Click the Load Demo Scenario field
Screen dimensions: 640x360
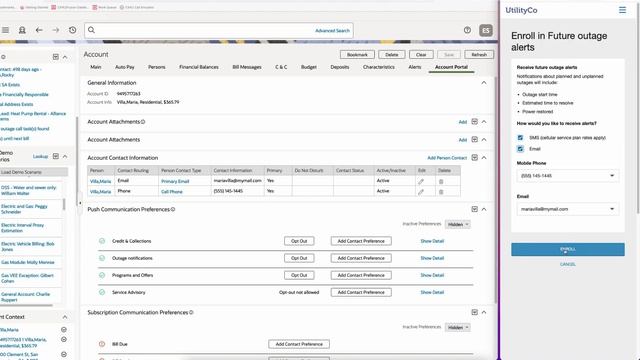tap(33, 172)
